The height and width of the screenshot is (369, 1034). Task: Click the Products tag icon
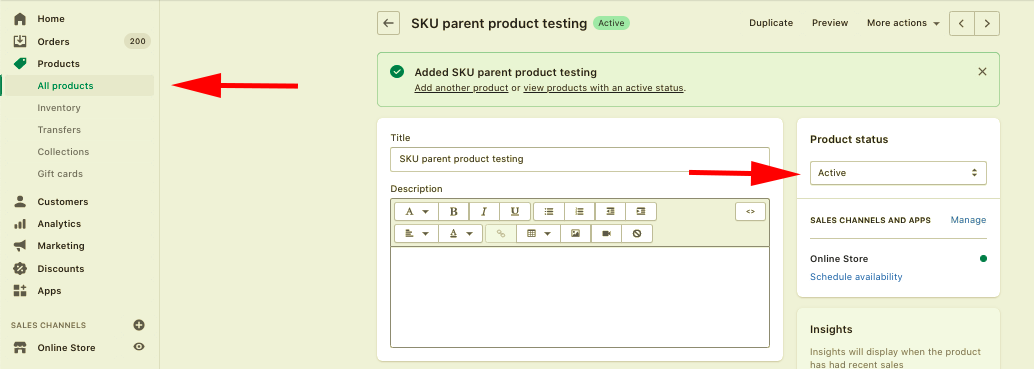20,64
